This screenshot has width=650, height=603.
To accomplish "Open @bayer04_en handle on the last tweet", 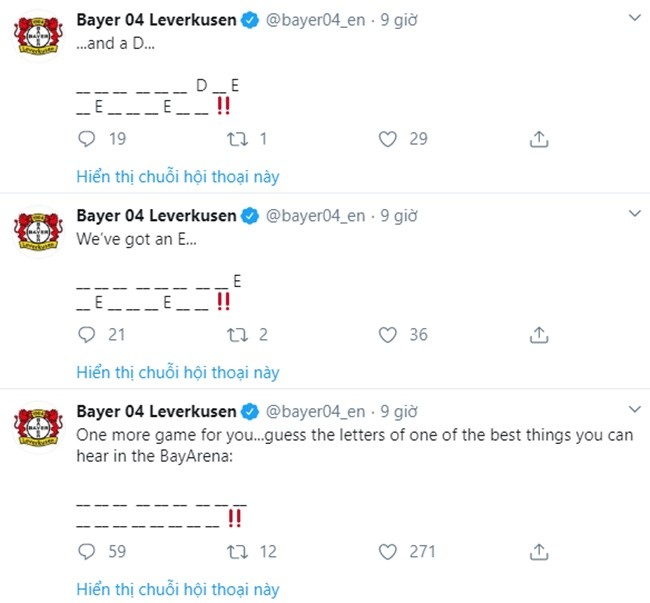I will (x=318, y=411).
